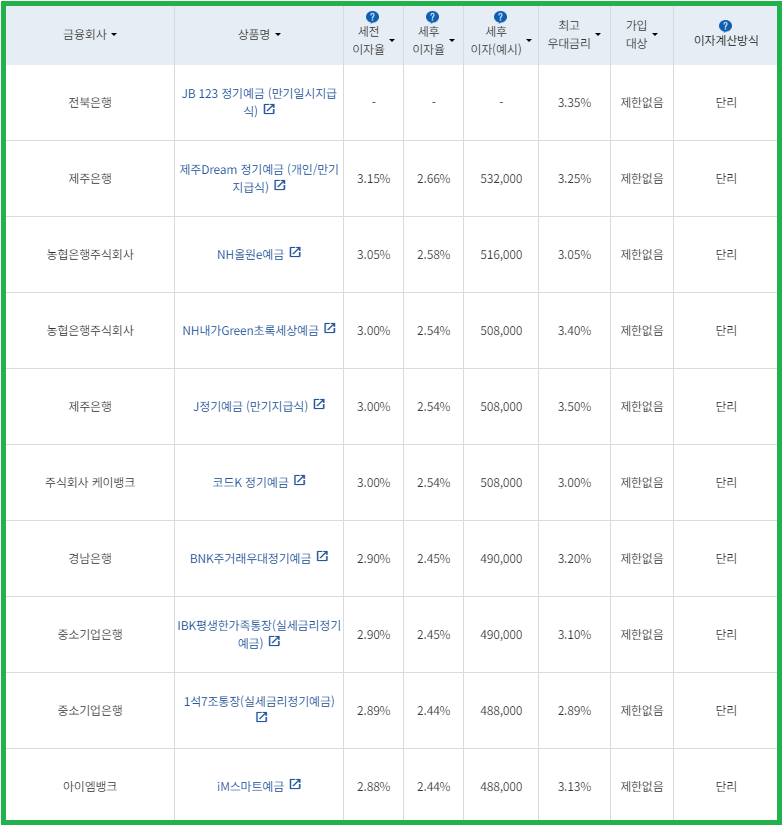Click the 경남은행 company cell
The width and height of the screenshot is (782, 825).
(90, 558)
